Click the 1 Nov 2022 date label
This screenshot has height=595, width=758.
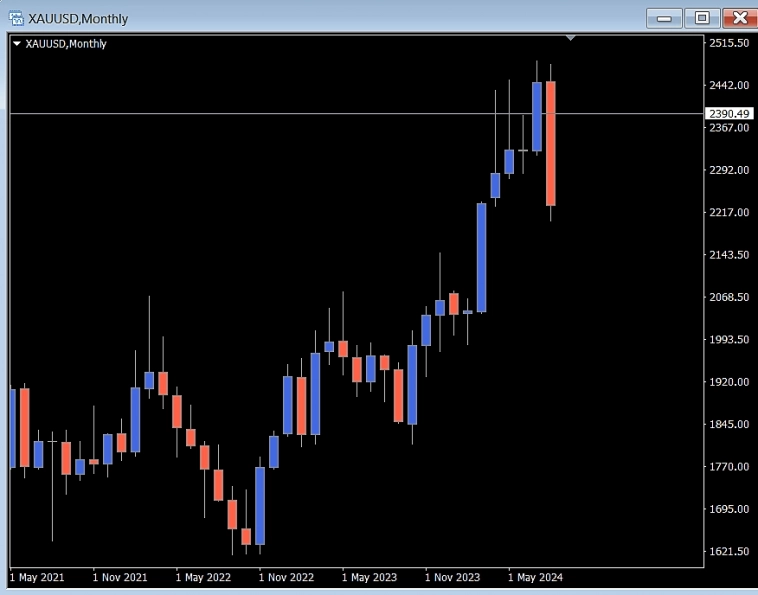[x=286, y=577]
